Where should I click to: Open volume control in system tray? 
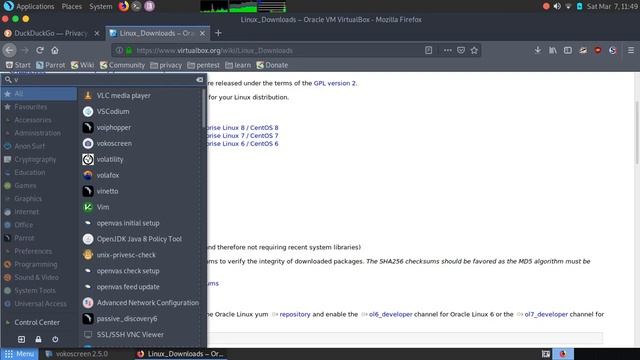pos(557,6)
